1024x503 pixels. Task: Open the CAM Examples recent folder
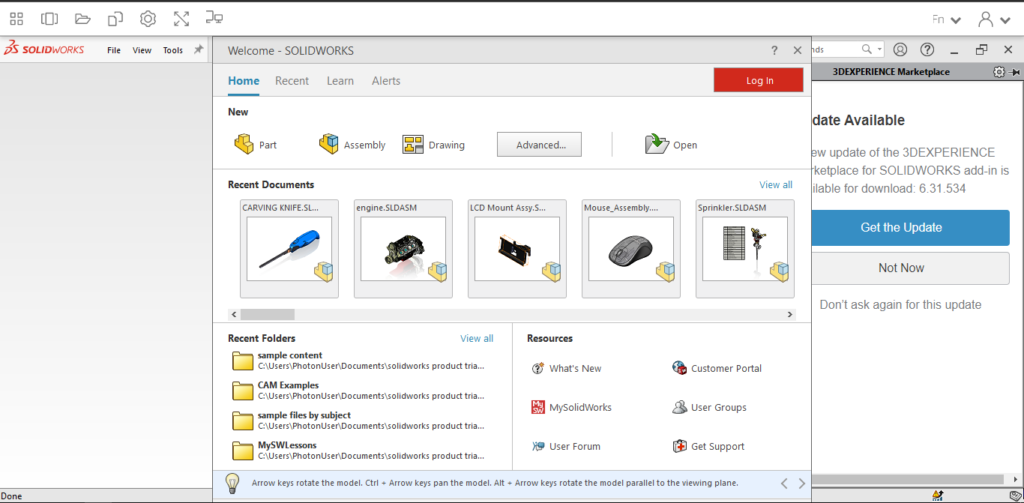[x=359, y=391]
